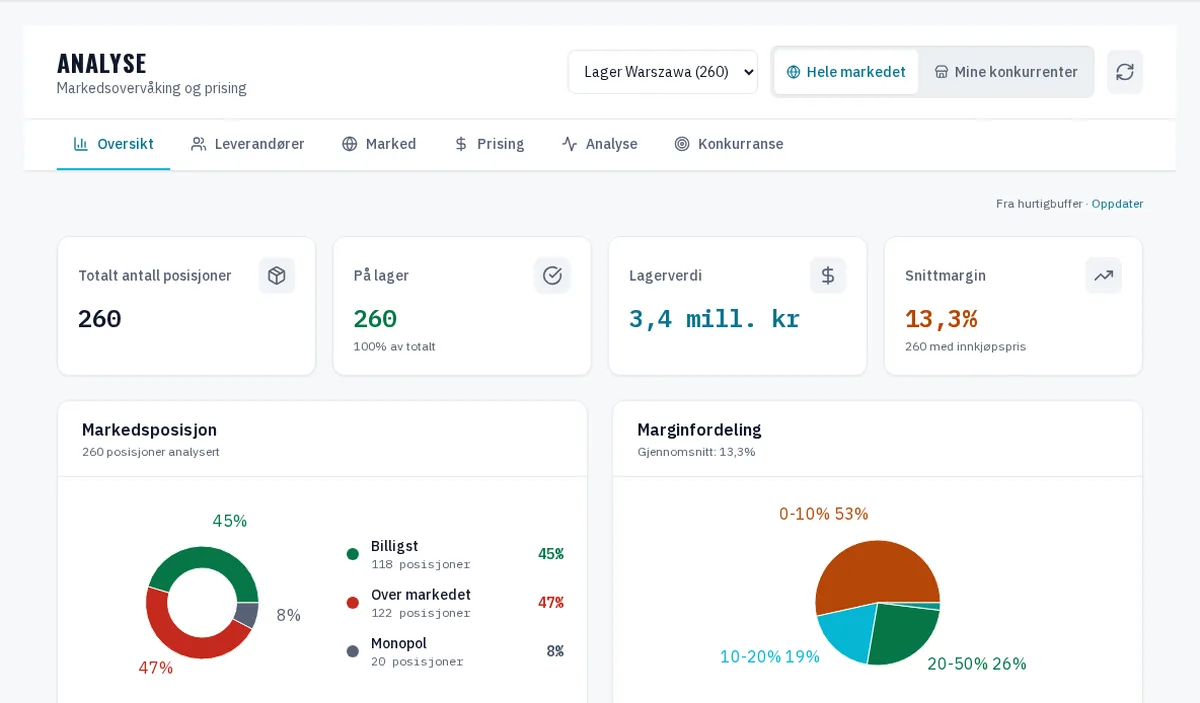Switch to Mine konkurrenter view
Viewport: 1200px width, 703px height.
(1006, 72)
